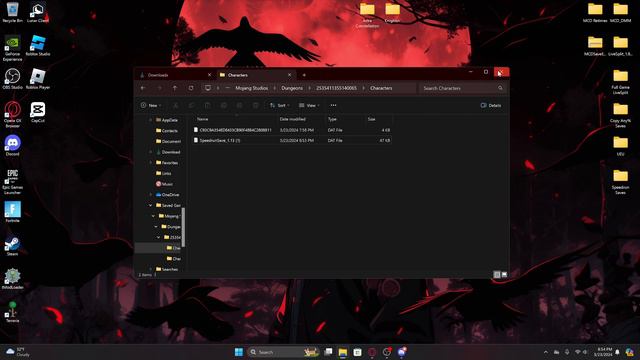Expand the OneDrive tree node

click(150, 195)
